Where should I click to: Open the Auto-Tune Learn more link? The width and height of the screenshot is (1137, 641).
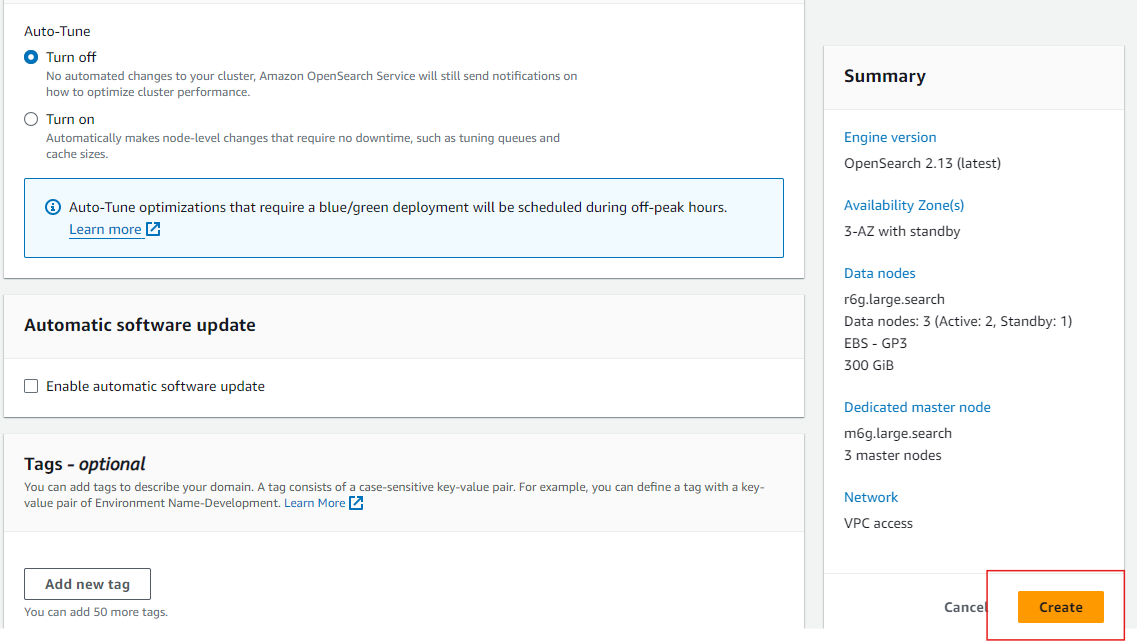coord(105,229)
